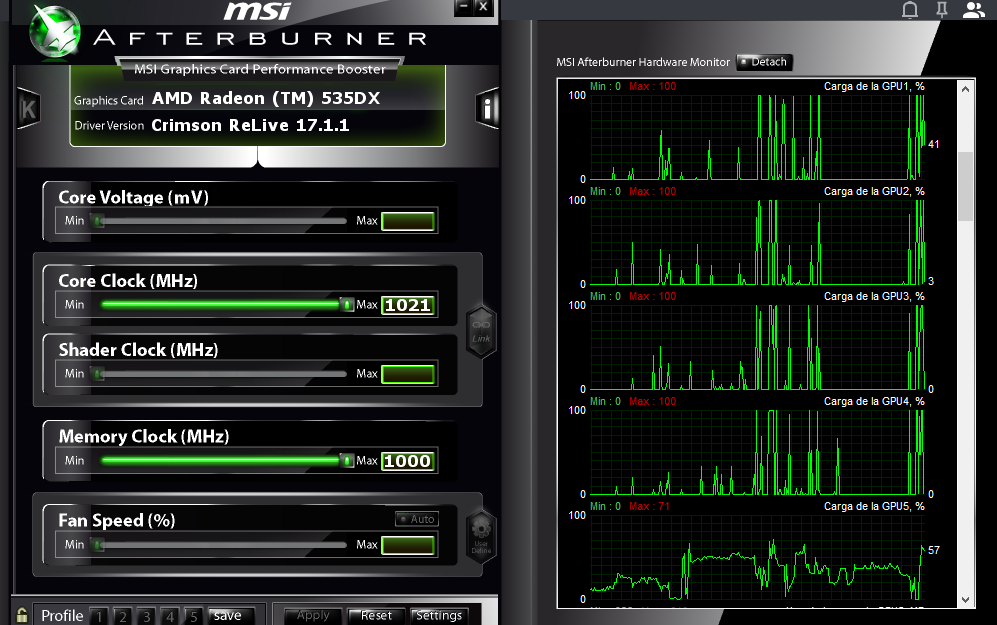Click the 'Crimson ReLive 17.1.1' driver text
Viewport: 997px width, 625px height.
251,125
